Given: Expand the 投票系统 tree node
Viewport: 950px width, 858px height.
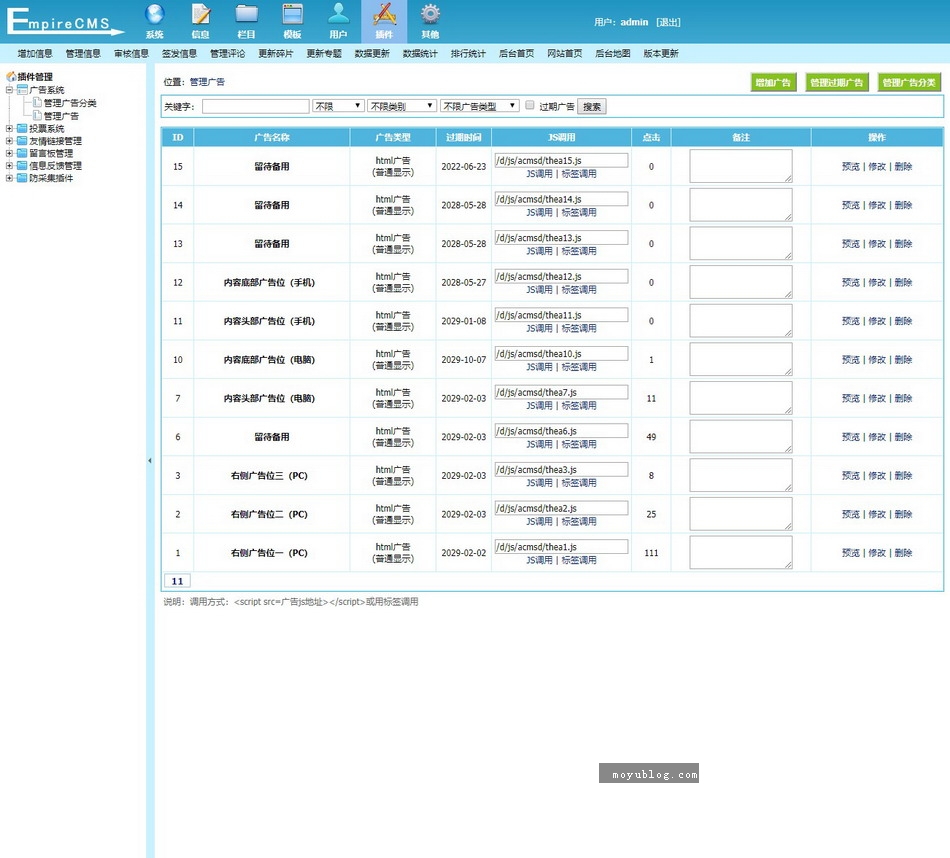Looking at the screenshot, I should pos(9,128).
